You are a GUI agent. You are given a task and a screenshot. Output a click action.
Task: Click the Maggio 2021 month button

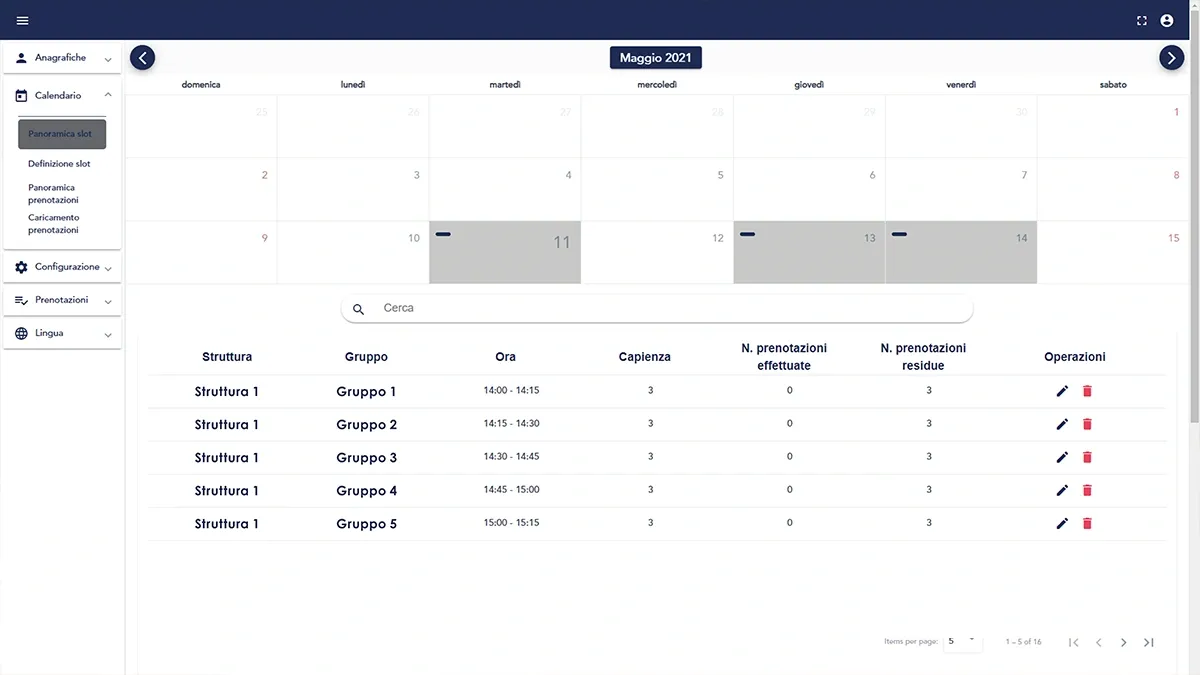coord(655,58)
